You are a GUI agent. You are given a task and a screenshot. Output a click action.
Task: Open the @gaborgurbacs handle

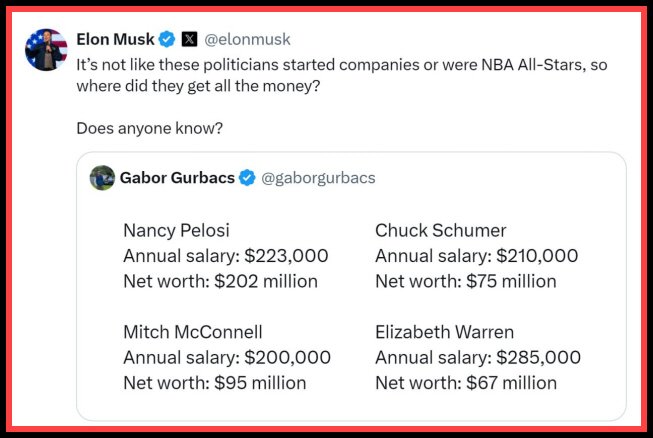click(x=318, y=178)
